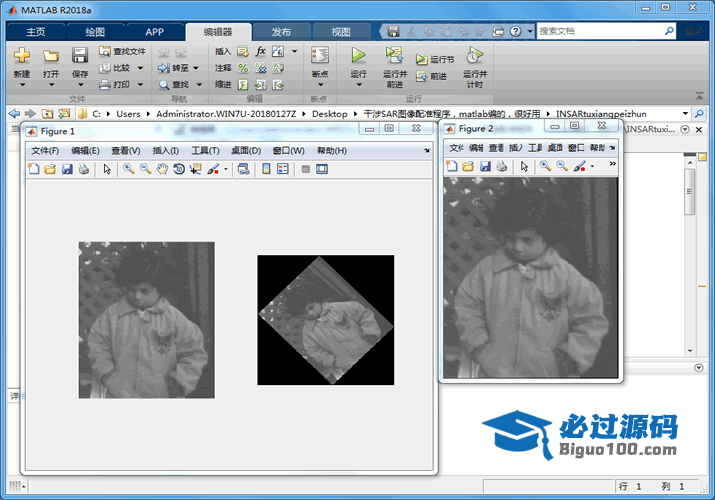715x500 pixels.
Task: Switch to the Publish (发布) tab
Action: pyautogui.click(x=281, y=32)
